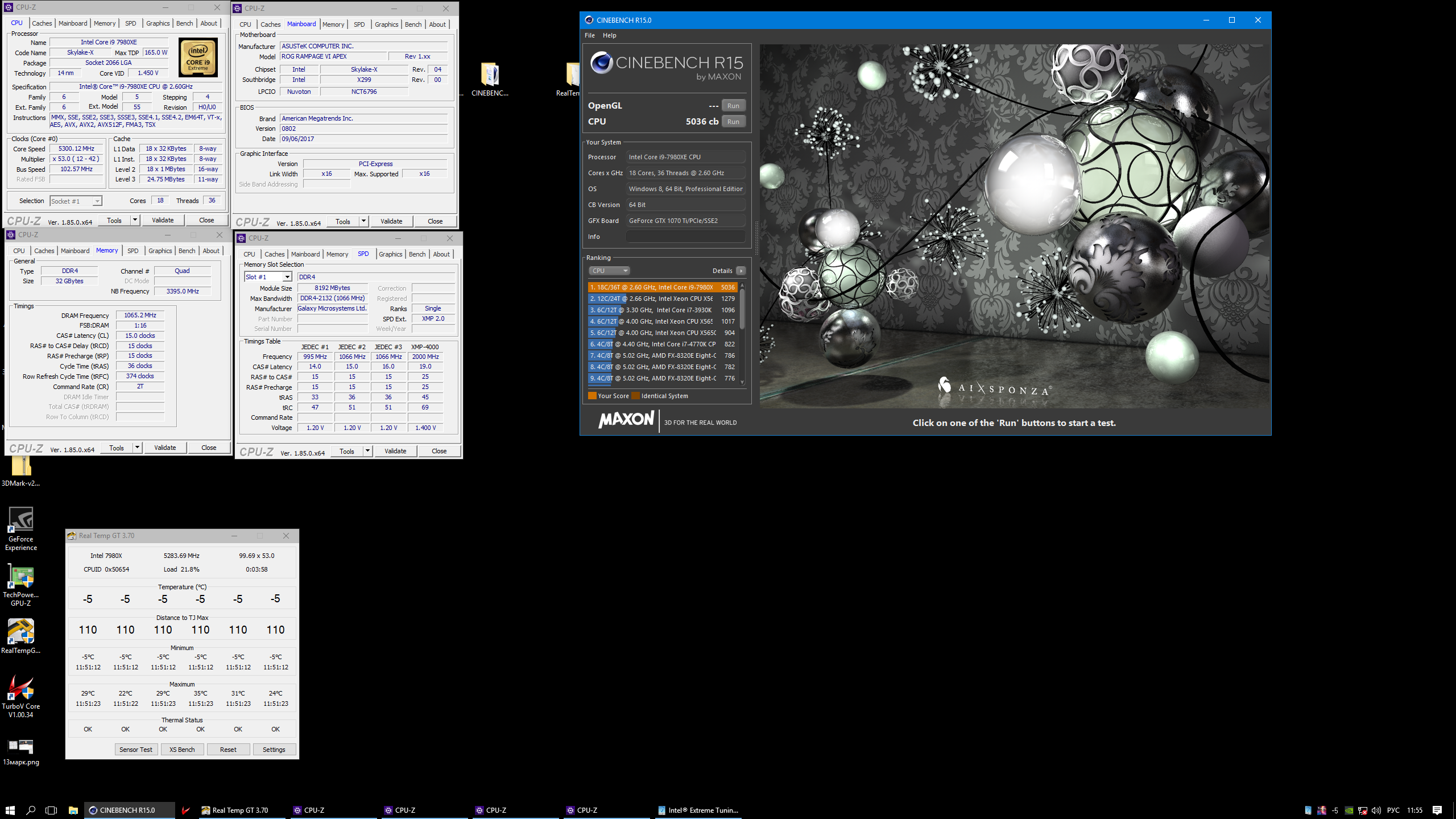1456x819 pixels.
Task: Switch to Real Temp GT 3.70 taskbar item
Action: tap(242, 810)
